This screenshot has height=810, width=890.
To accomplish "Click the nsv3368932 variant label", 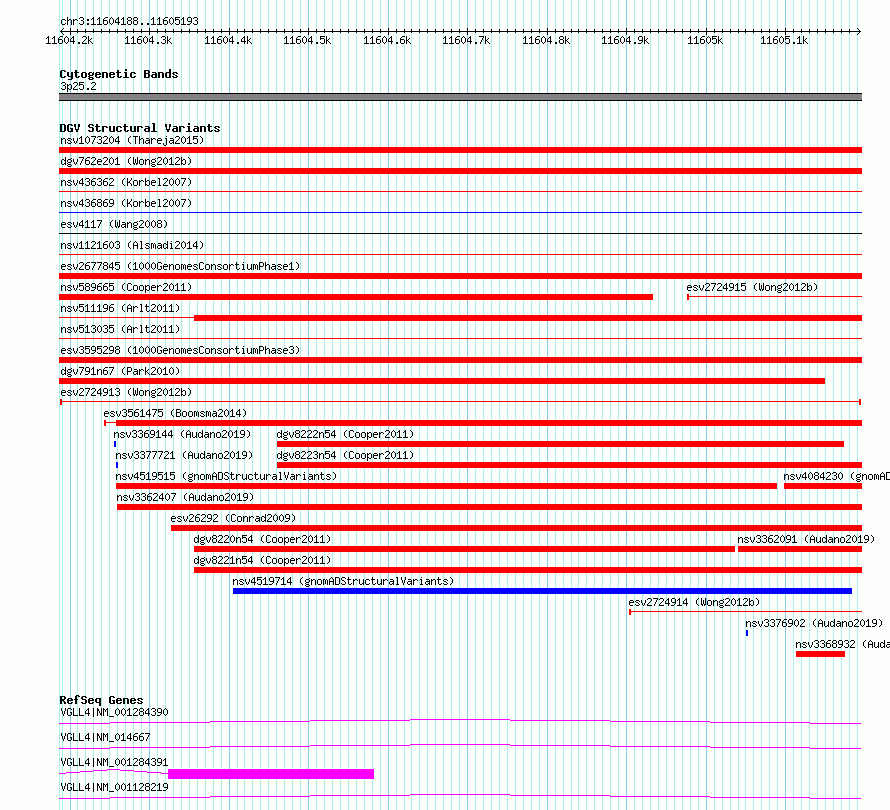I will pyautogui.click(x=842, y=644).
